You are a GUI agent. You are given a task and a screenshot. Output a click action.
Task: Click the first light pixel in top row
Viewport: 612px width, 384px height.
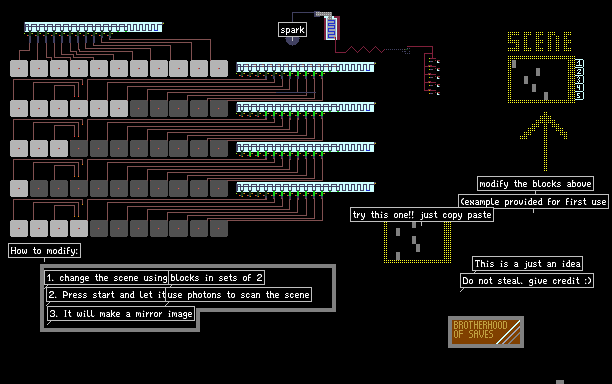click(19, 68)
